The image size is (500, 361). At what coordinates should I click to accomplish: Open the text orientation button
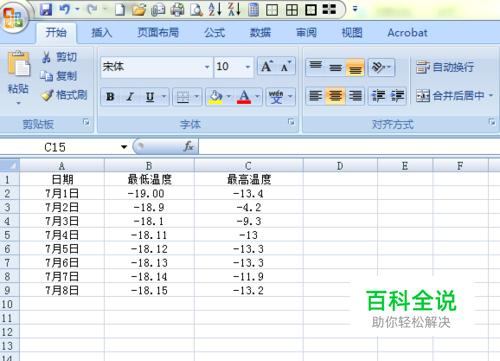tap(382, 67)
